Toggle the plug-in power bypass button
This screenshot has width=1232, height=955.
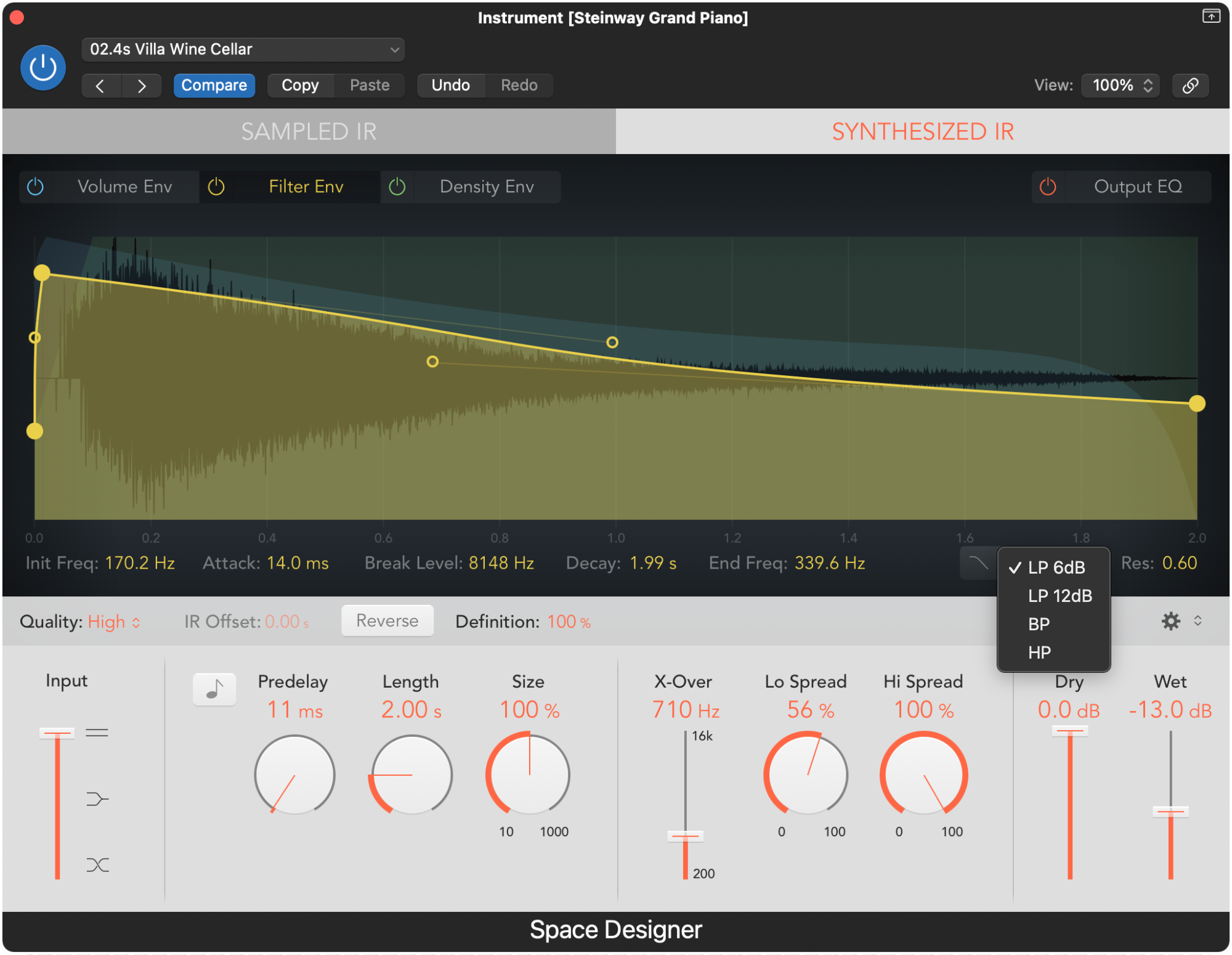pos(43,67)
